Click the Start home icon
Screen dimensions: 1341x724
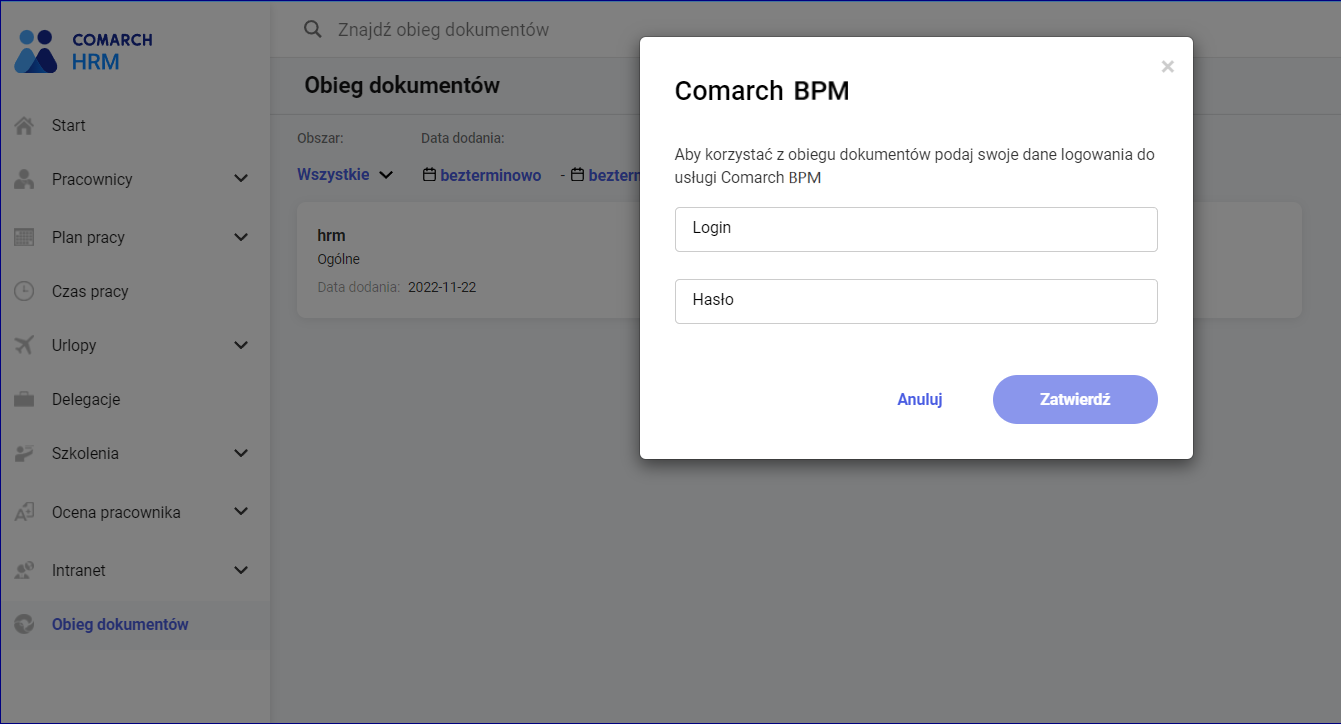click(24, 126)
